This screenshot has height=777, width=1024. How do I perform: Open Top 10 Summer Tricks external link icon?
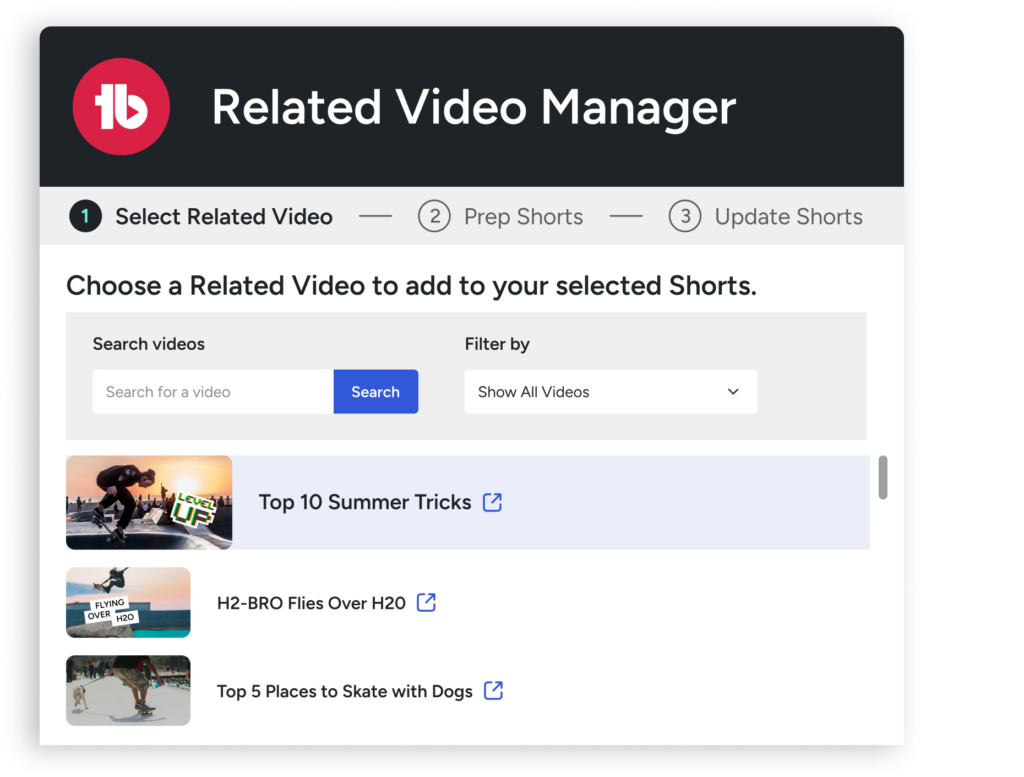pyautogui.click(x=492, y=502)
